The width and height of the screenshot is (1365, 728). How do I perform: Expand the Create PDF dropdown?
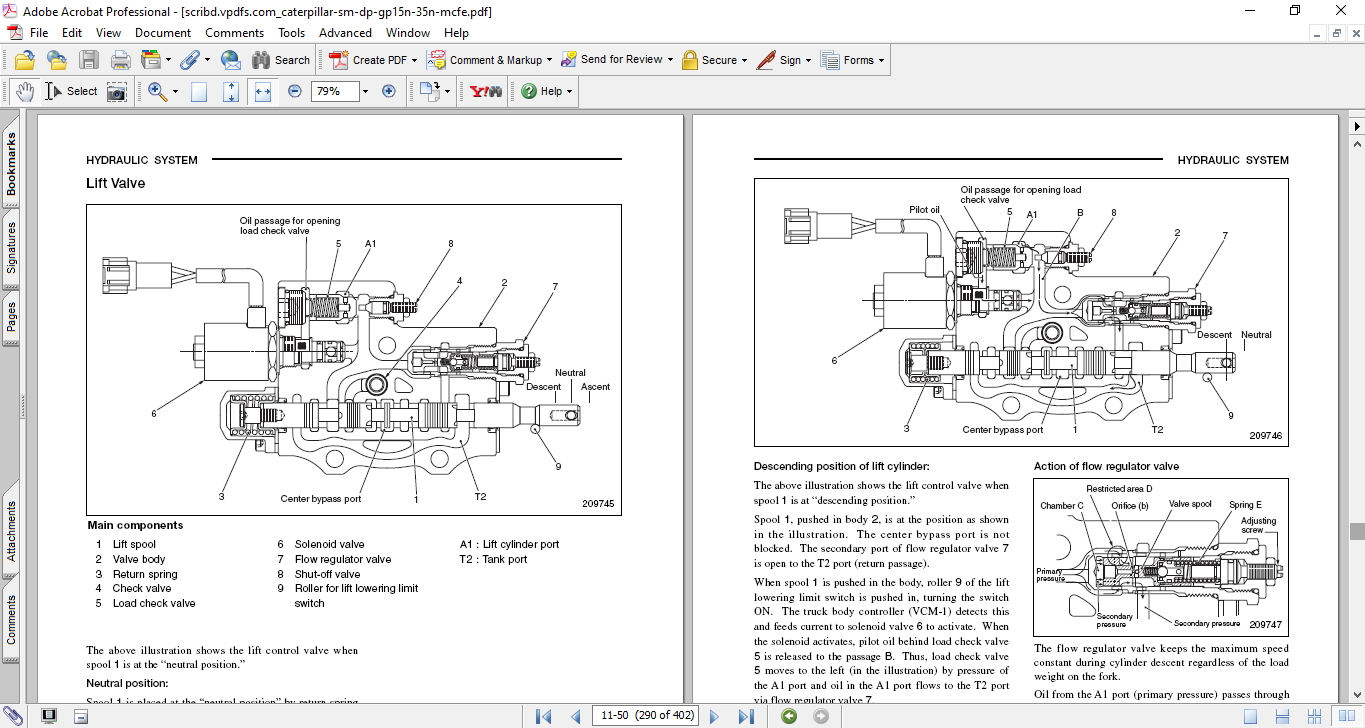pyautogui.click(x=414, y=60)
